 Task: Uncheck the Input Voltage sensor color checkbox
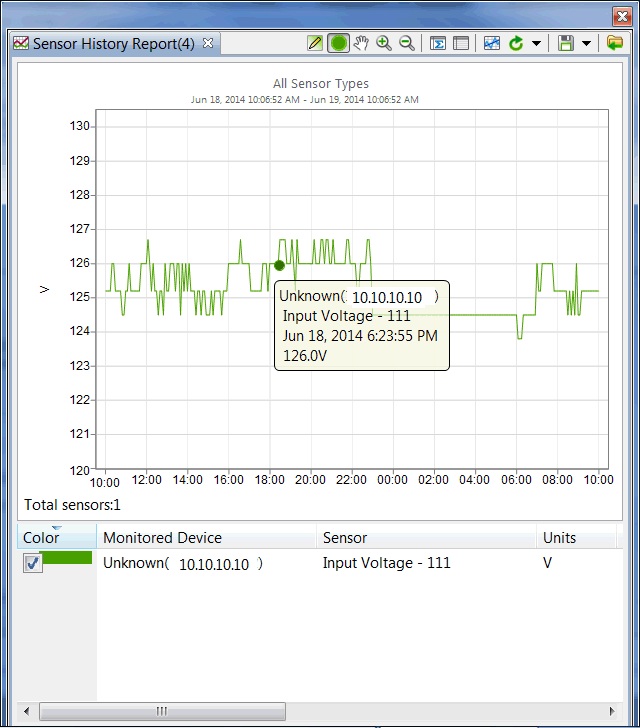[33, 563]
